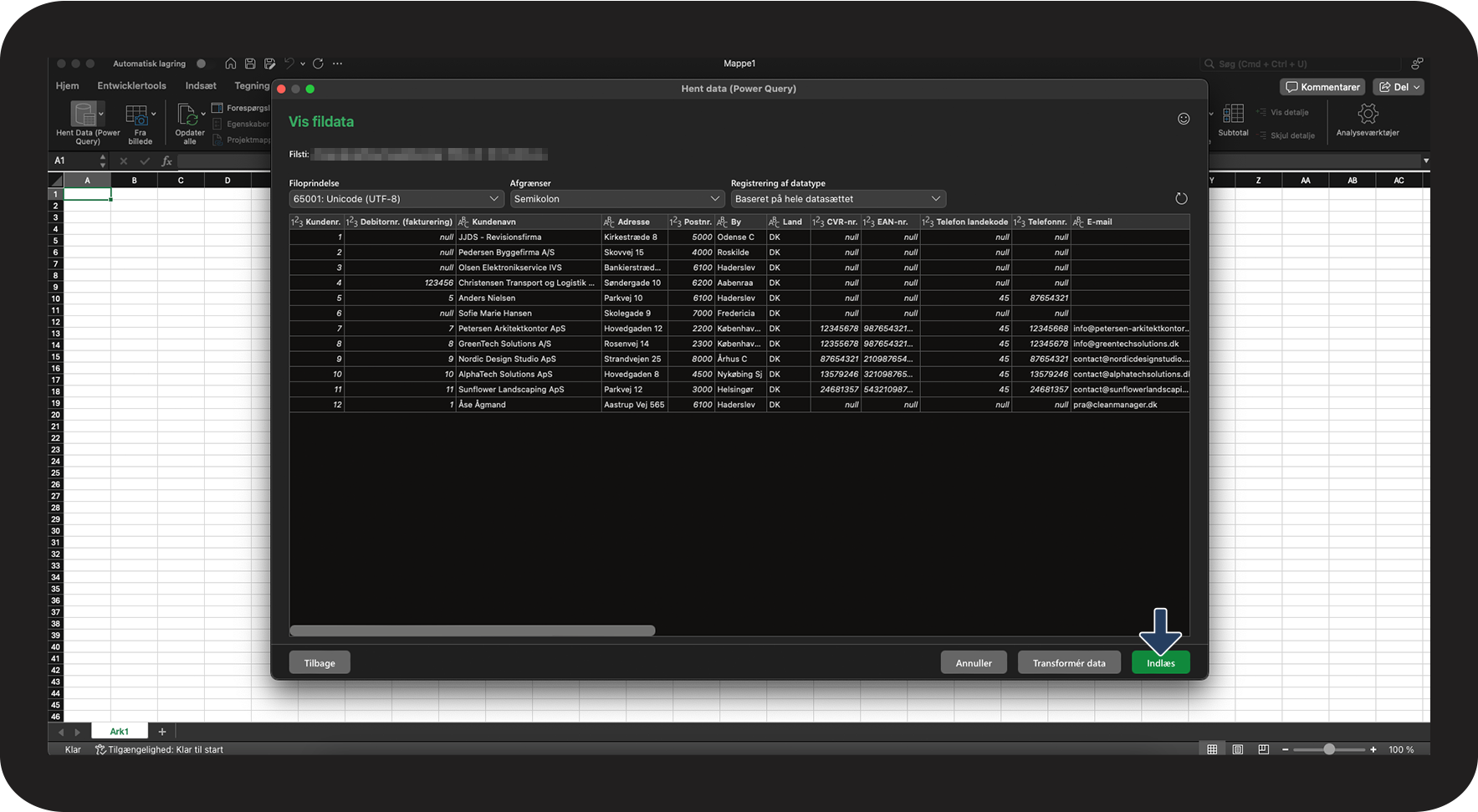Click the smiley feedback icon in dialog
This screenshot has height=812, width=1478.
point(1183,119)
